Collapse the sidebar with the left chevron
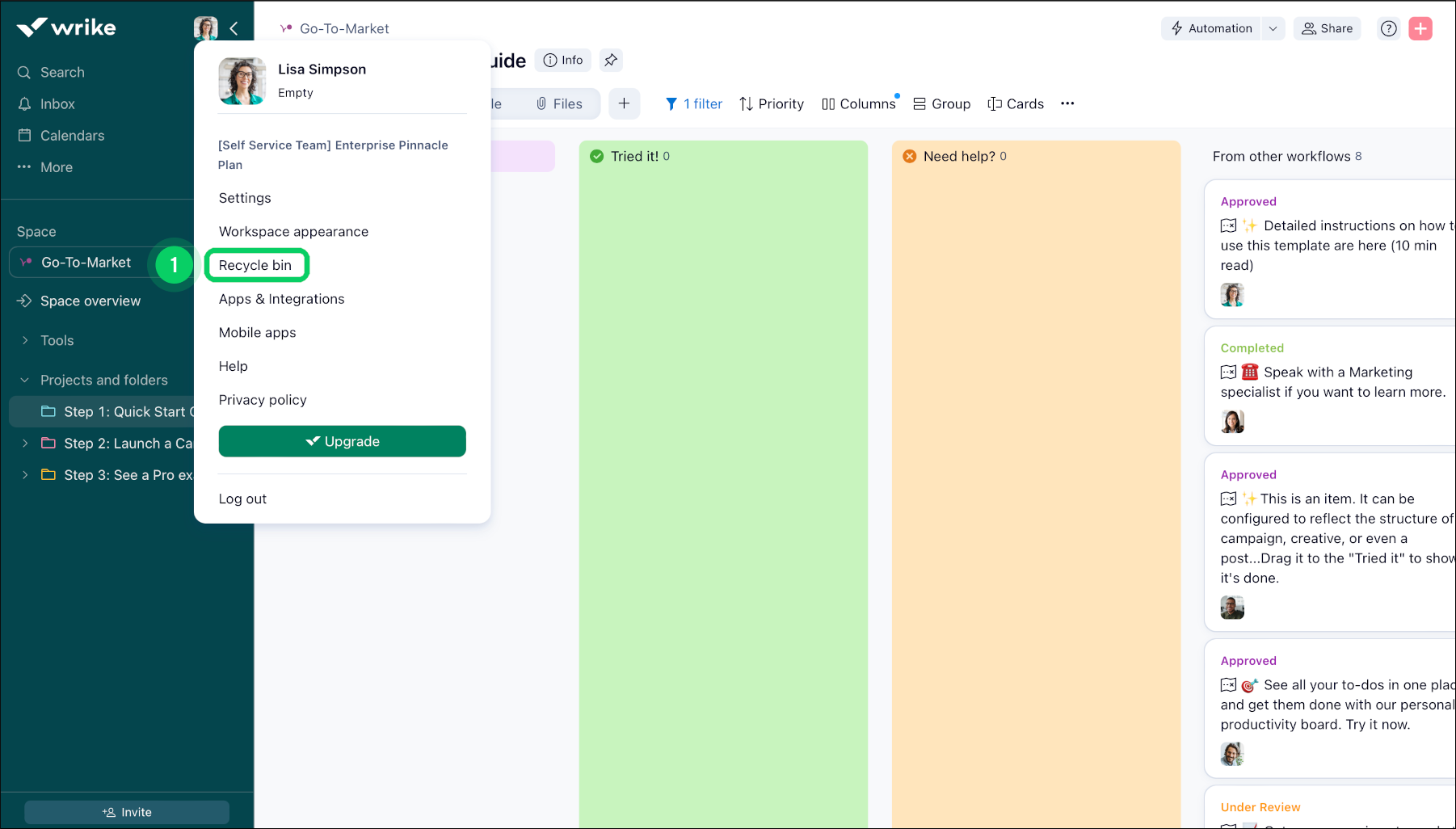Viewport: 1456px width, 829px height. 234,28
